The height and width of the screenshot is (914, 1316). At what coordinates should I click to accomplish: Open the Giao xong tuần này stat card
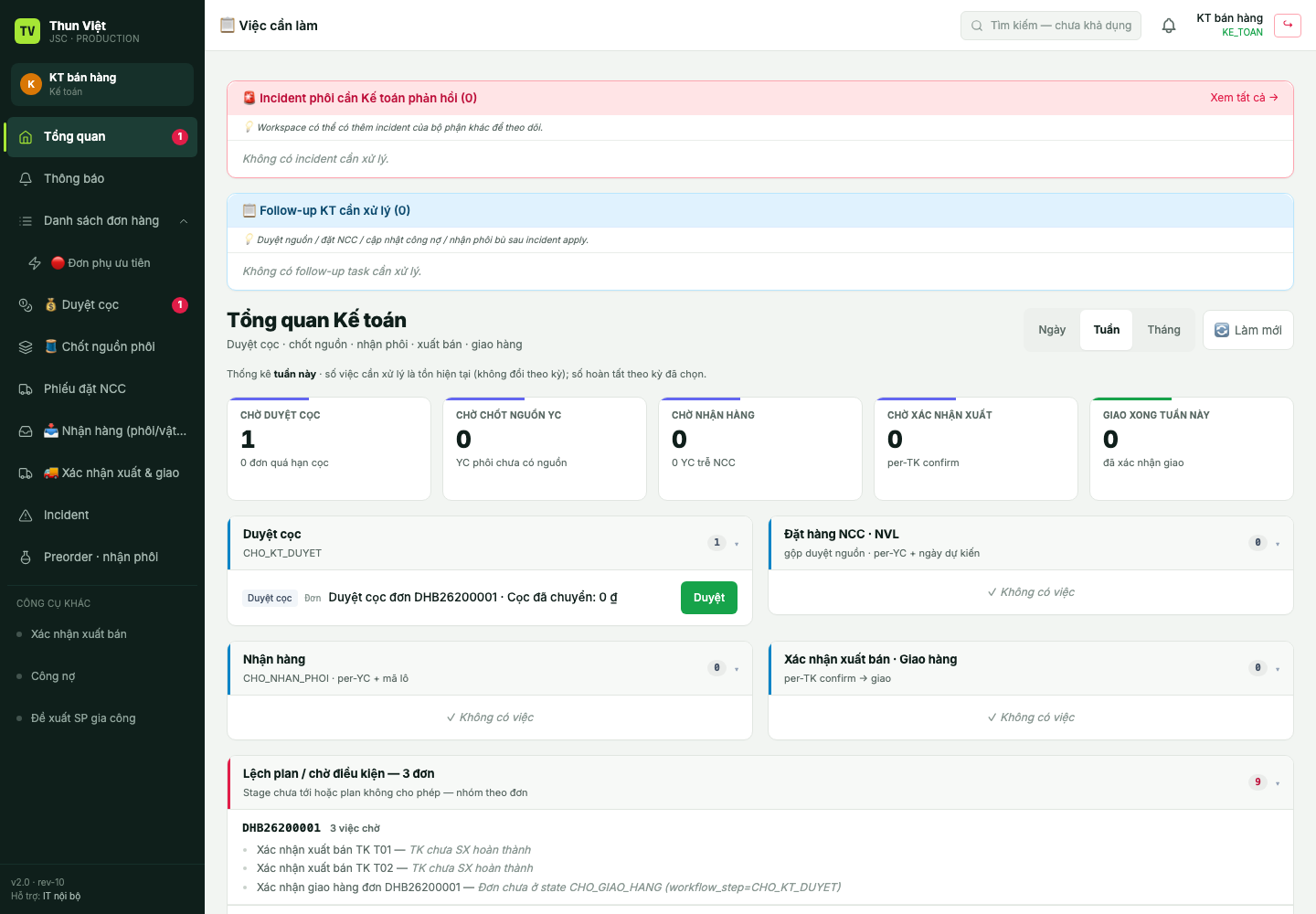click(1192, 449)
